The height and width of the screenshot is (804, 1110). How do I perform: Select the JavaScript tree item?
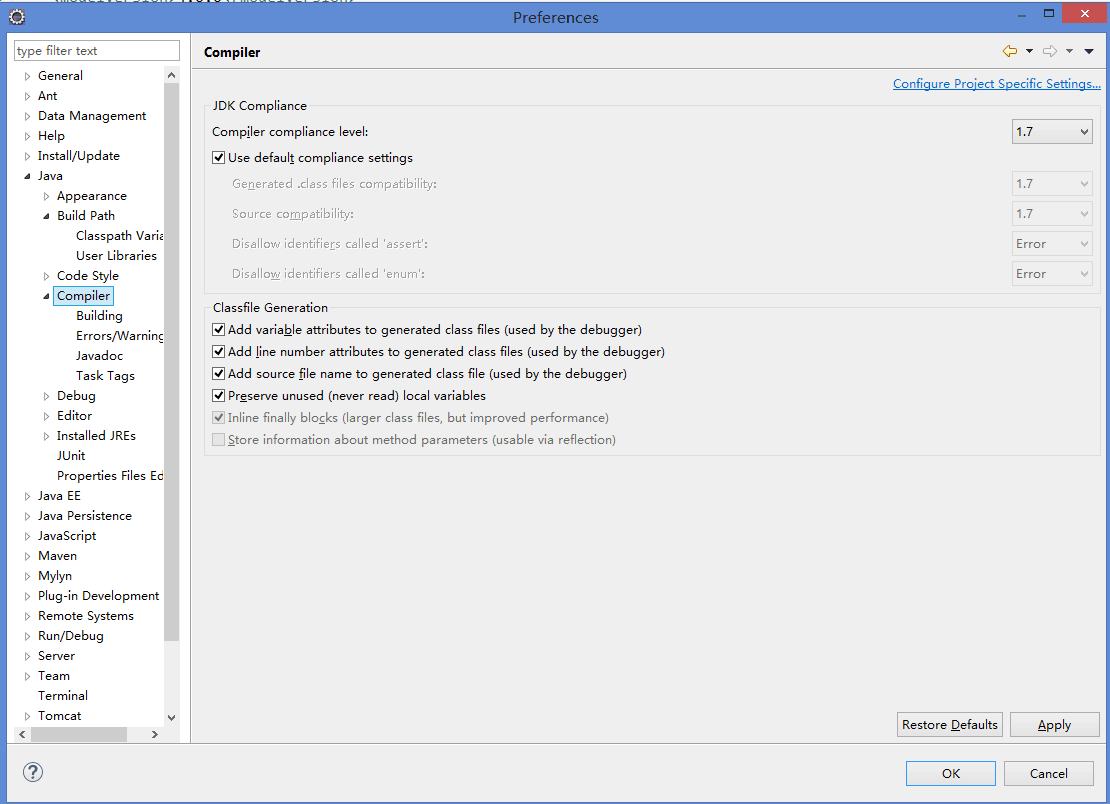tap(67, 536)
